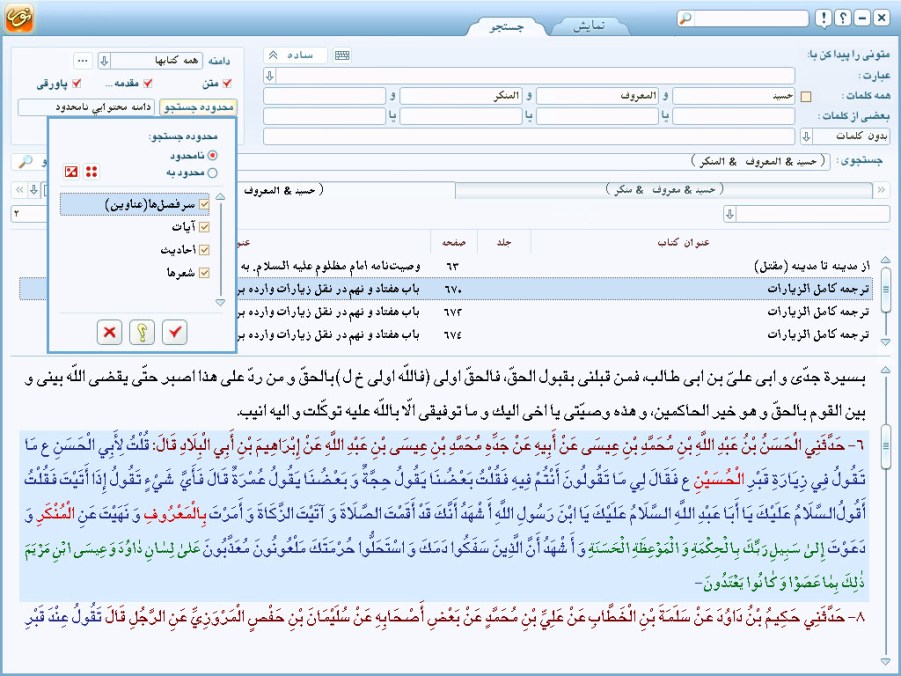Switch to the جستجو tab
Image resolution: width=901 pixels, height=676 pixels.
coord(506,26)
